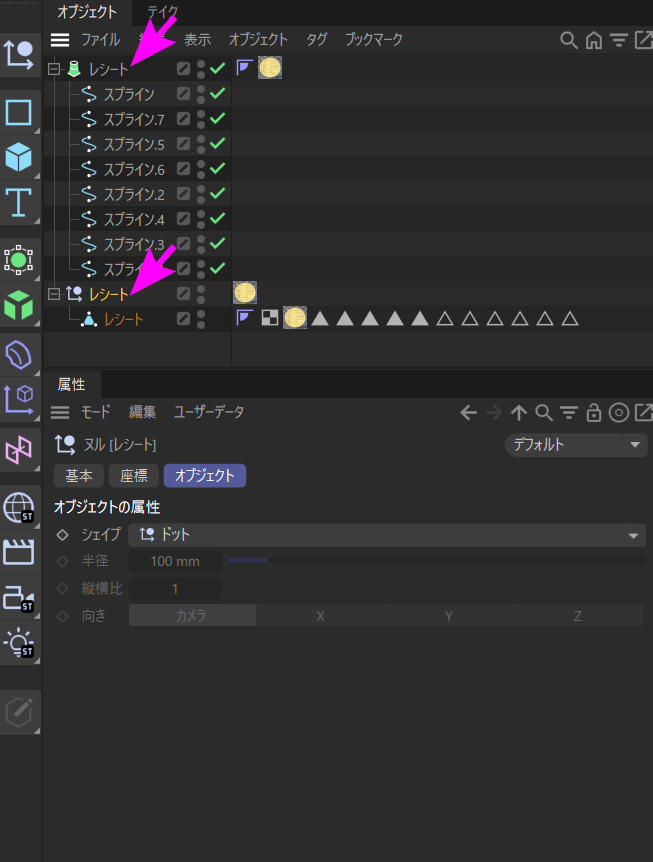Screen dimensions: 653x862
Task: Click the Cube primitive icon
Action: click(19, 157)
